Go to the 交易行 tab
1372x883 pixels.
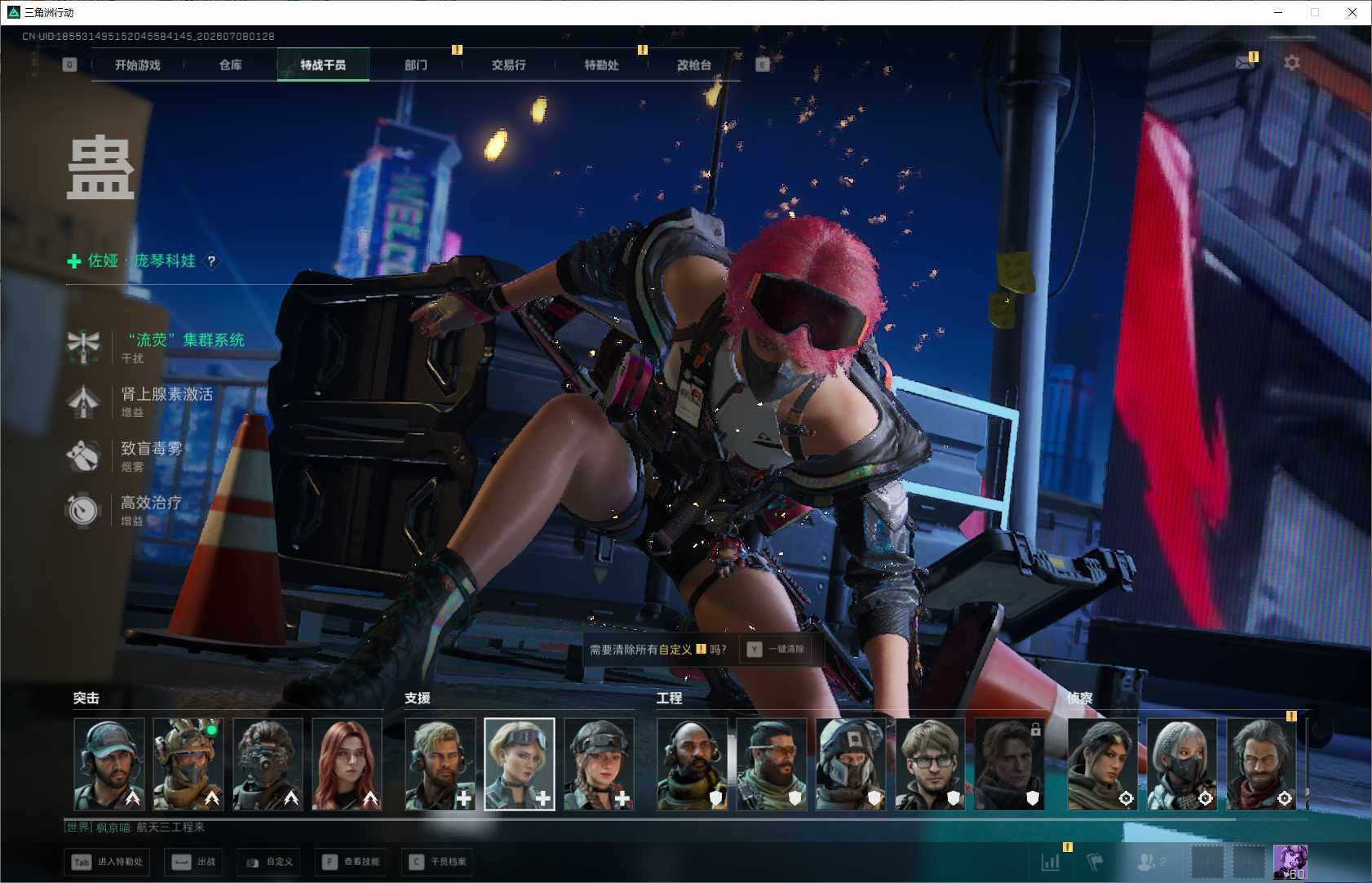tap(508, 64)
